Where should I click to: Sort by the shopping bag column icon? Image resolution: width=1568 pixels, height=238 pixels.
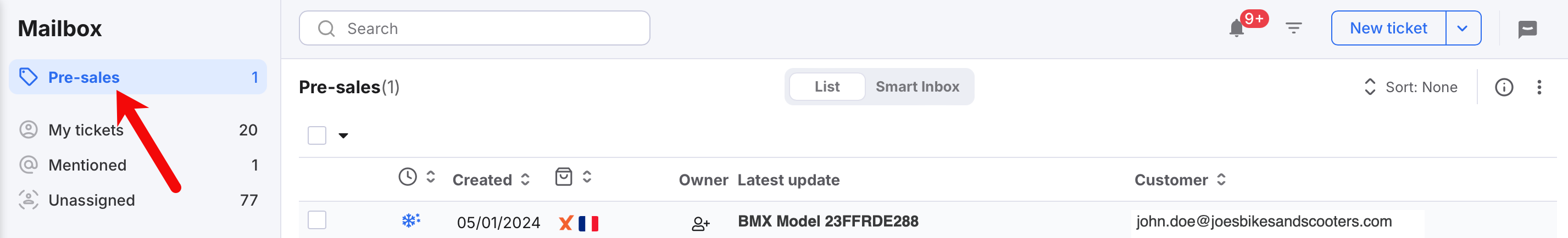coord(564,177)
